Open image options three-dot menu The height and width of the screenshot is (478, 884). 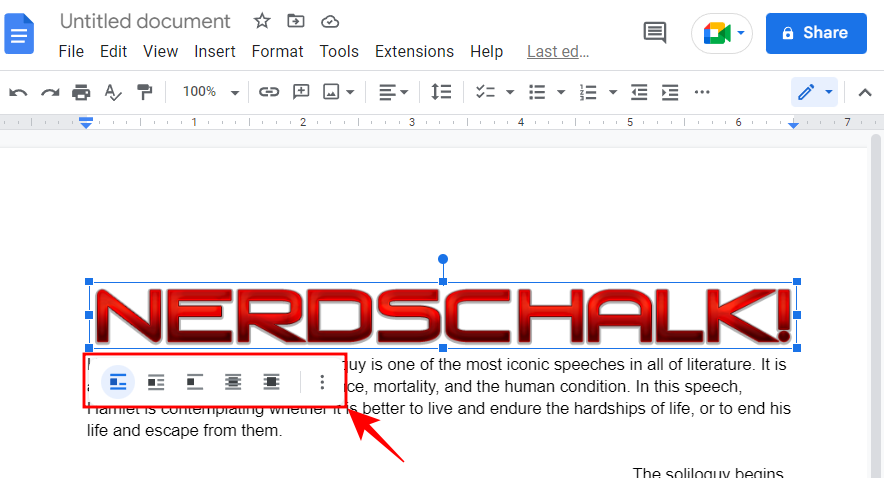[322, 382]
